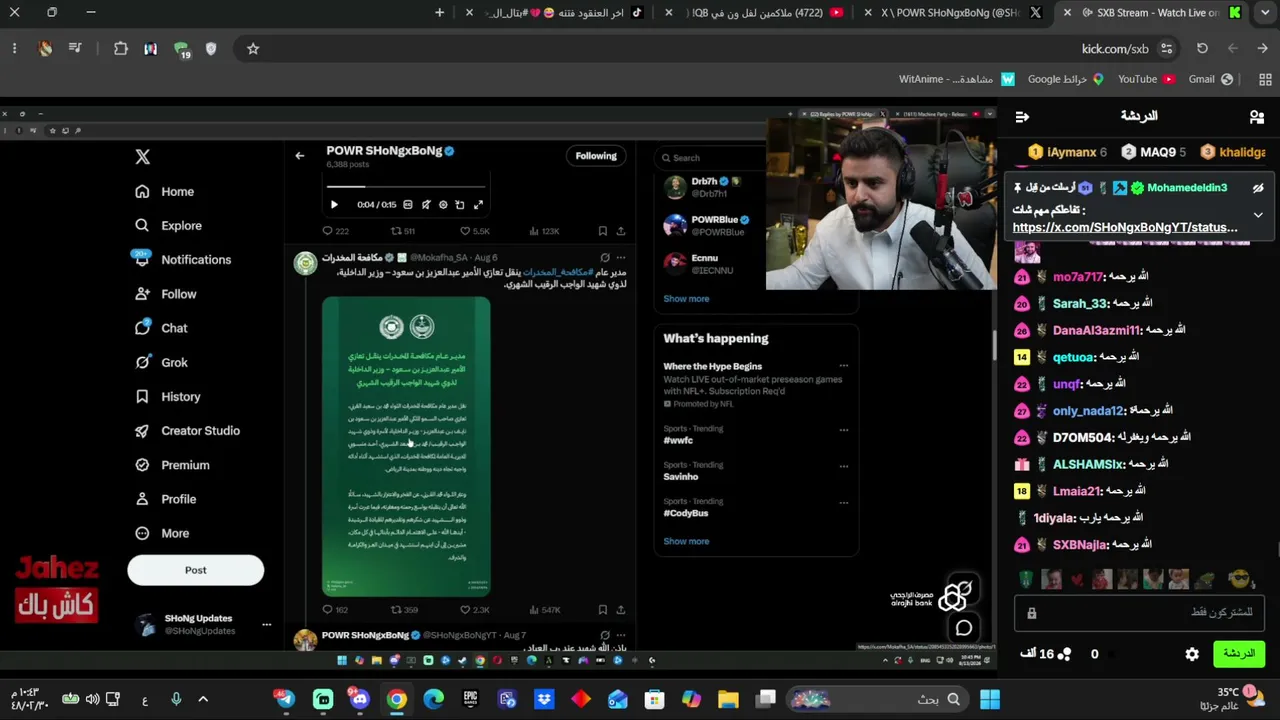This screenshot has width=1280, height=720.
Task: Expand the pinned chat message chevron
Action: tap(1258, 215)
